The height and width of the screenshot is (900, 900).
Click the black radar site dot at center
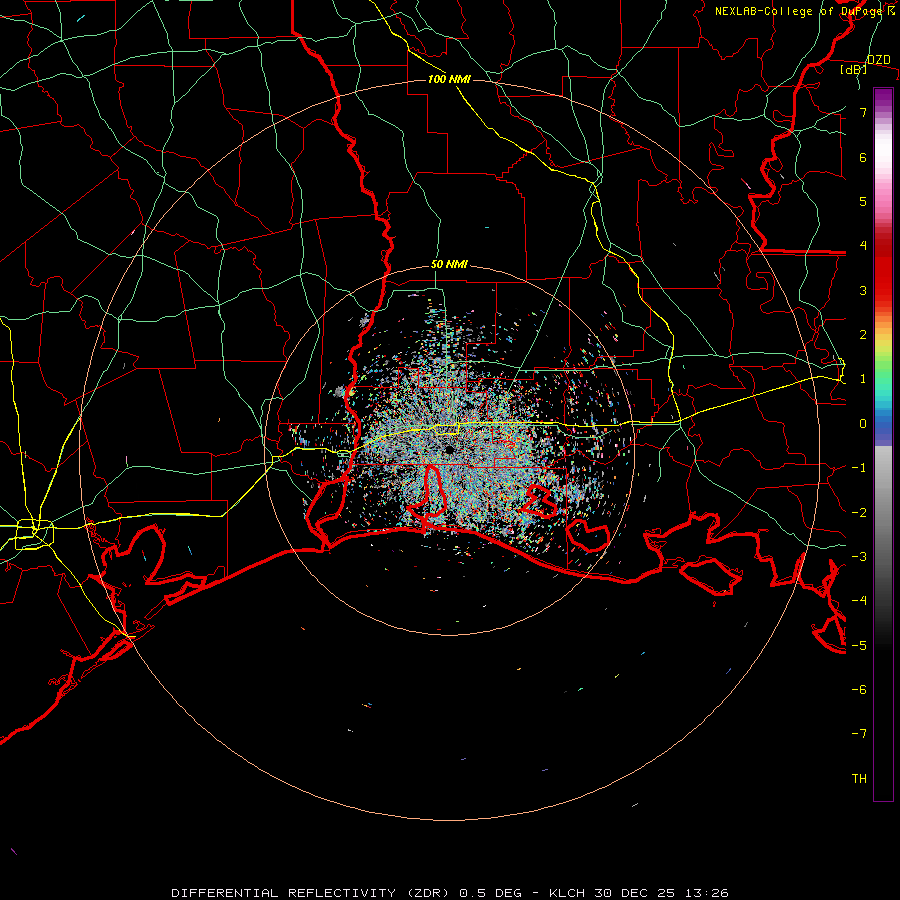[x=449, y=450]
